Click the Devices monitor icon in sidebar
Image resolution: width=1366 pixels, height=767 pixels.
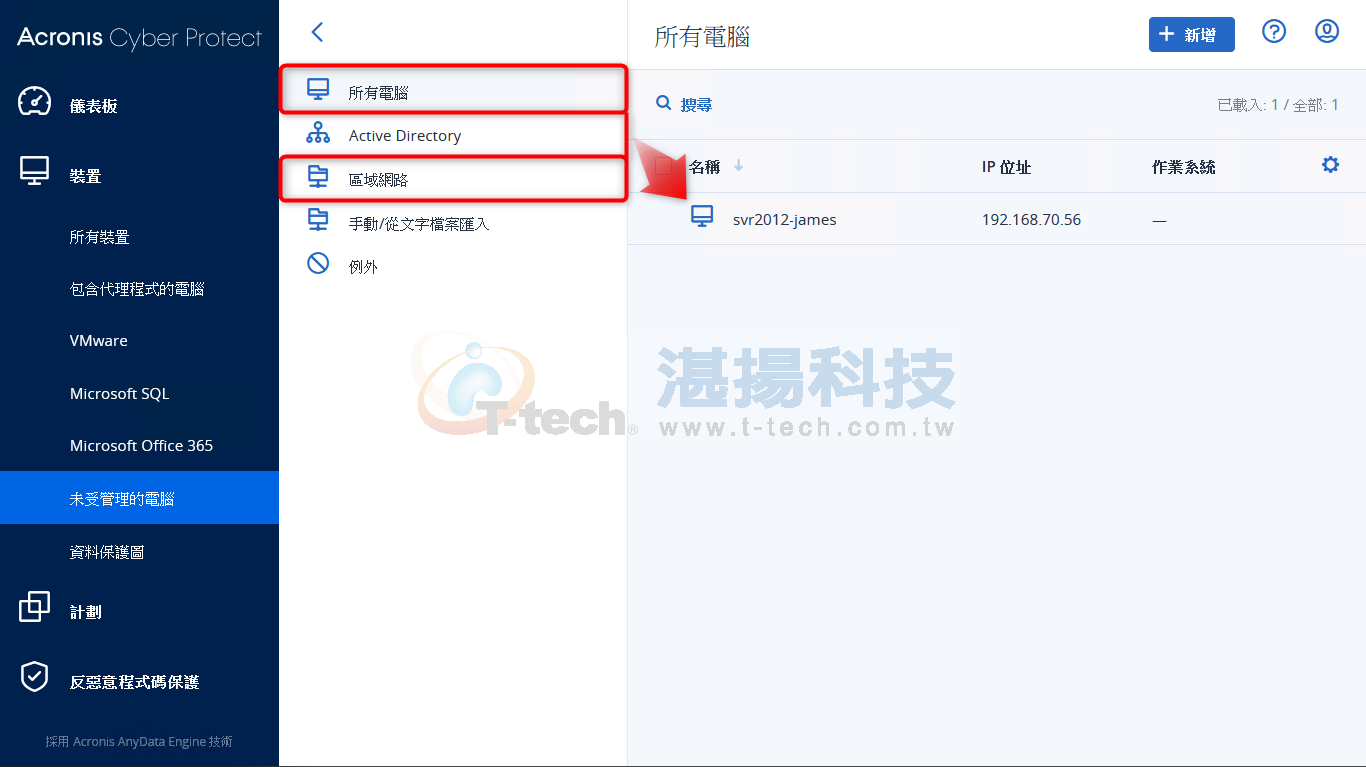point(35,172)
